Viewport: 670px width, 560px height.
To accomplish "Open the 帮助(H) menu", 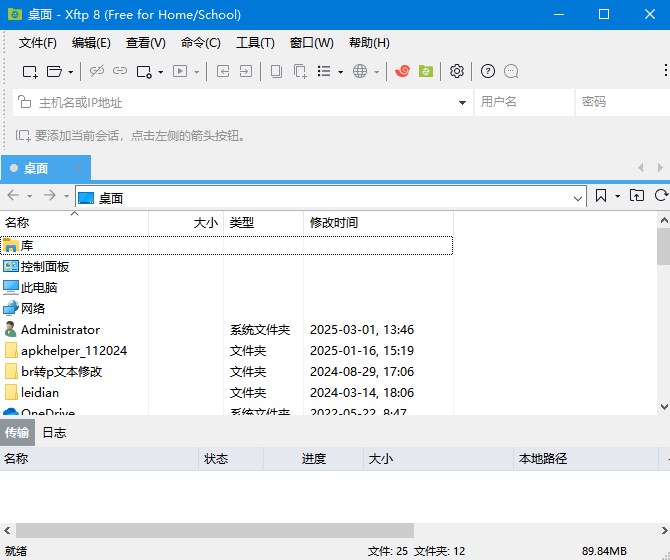I will [369, 43].
